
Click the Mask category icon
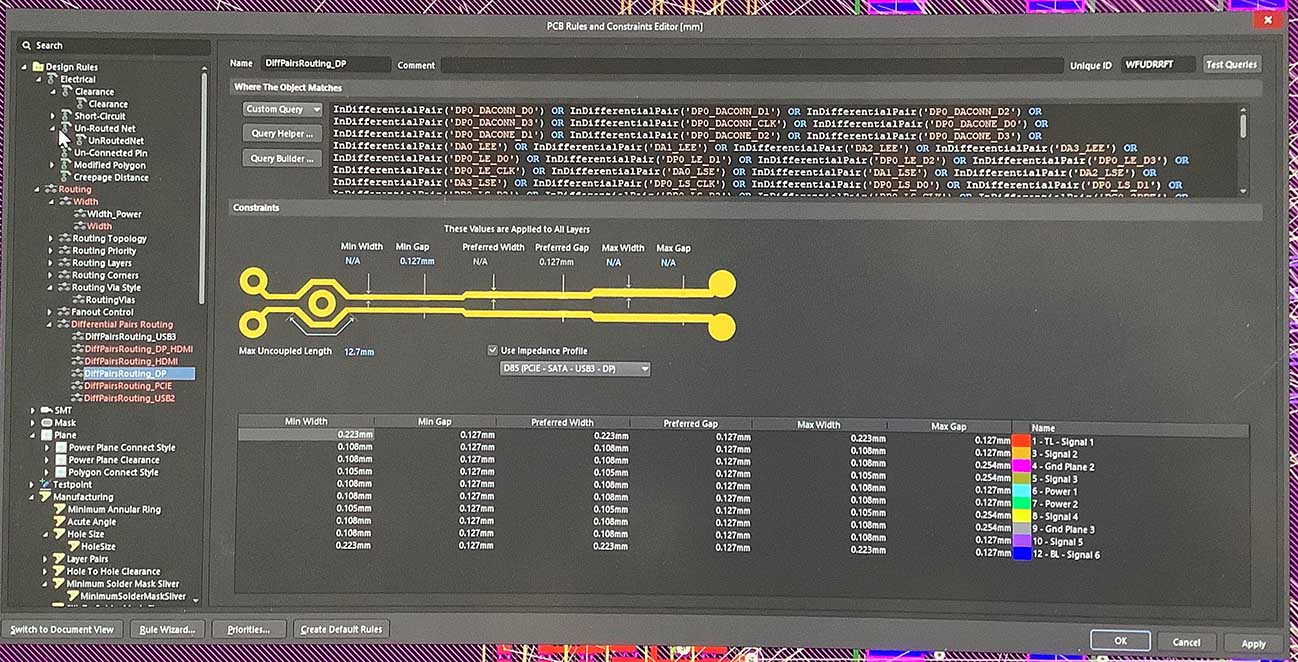pos(45,423)
